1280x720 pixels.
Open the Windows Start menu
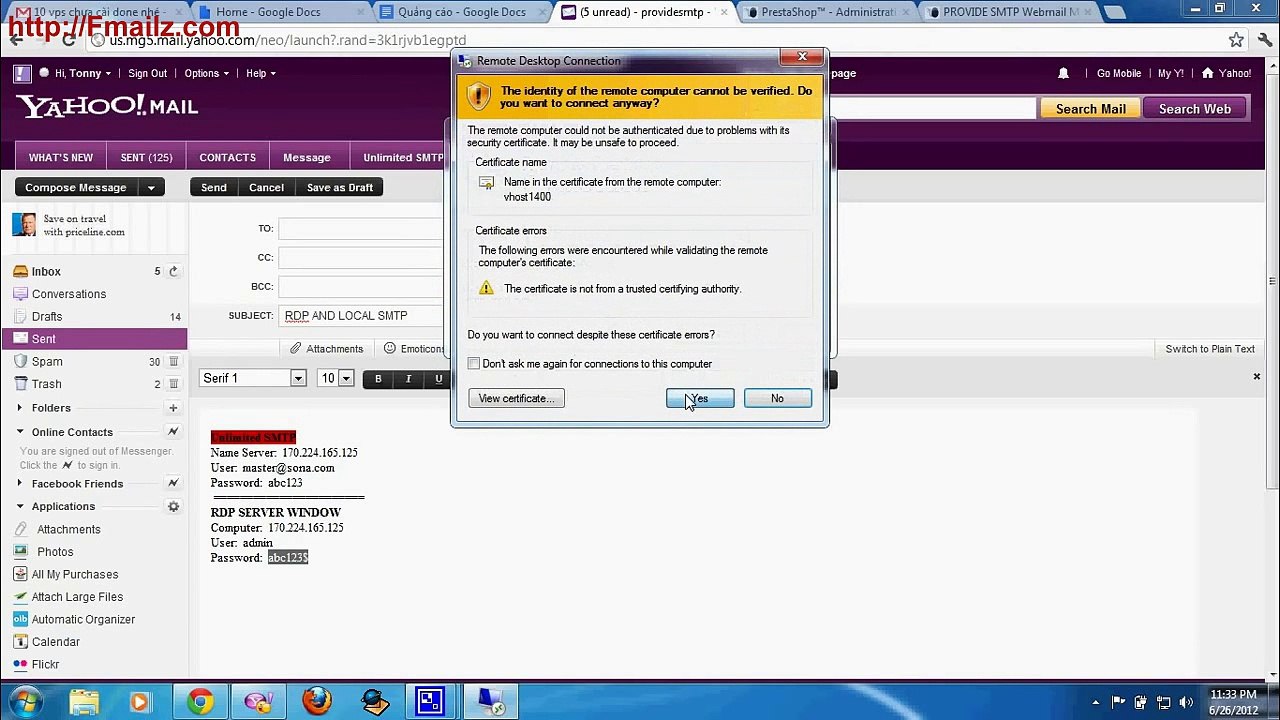click(x=26, y=702)
